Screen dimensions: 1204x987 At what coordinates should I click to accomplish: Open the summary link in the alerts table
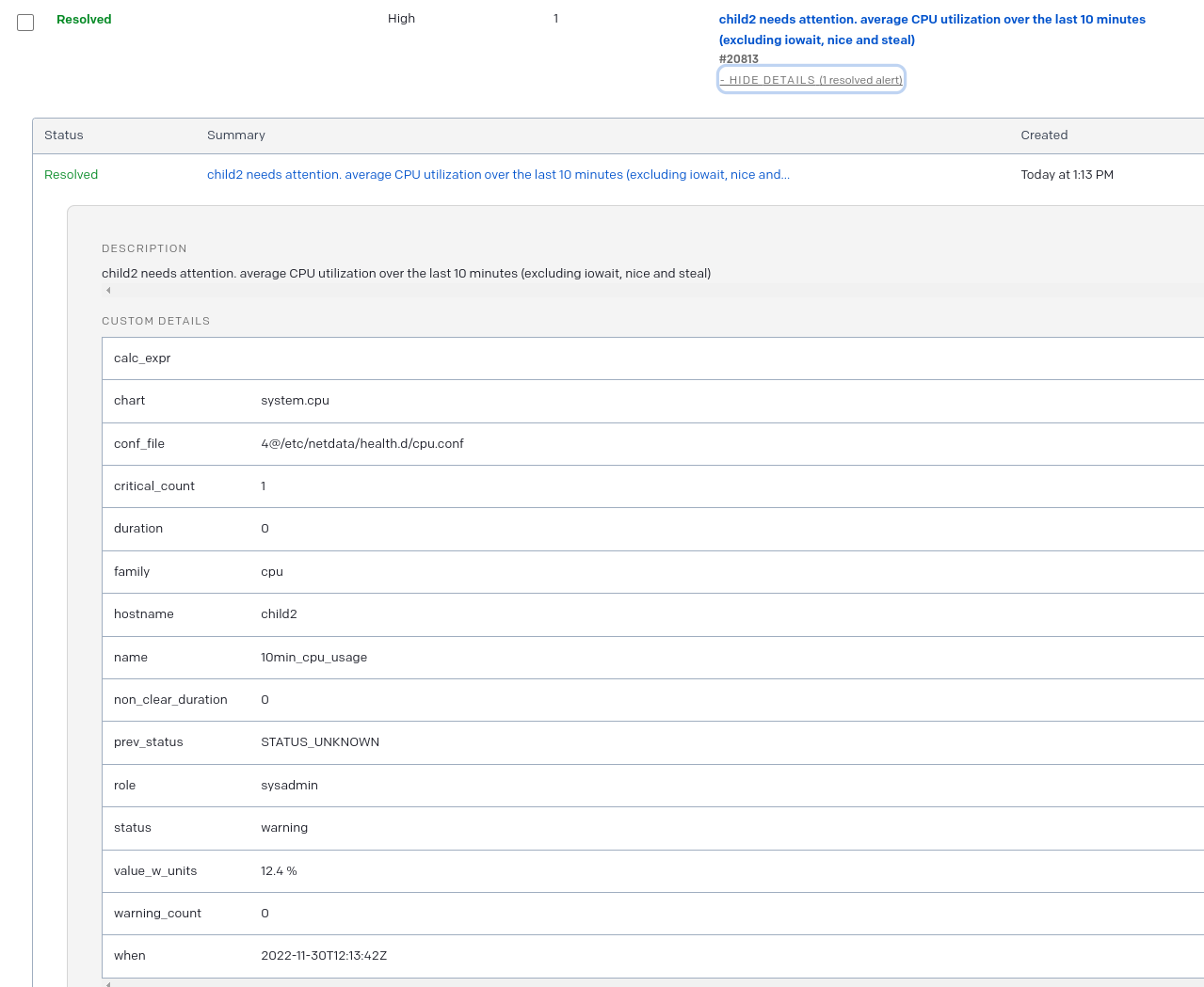click(499, 174)
